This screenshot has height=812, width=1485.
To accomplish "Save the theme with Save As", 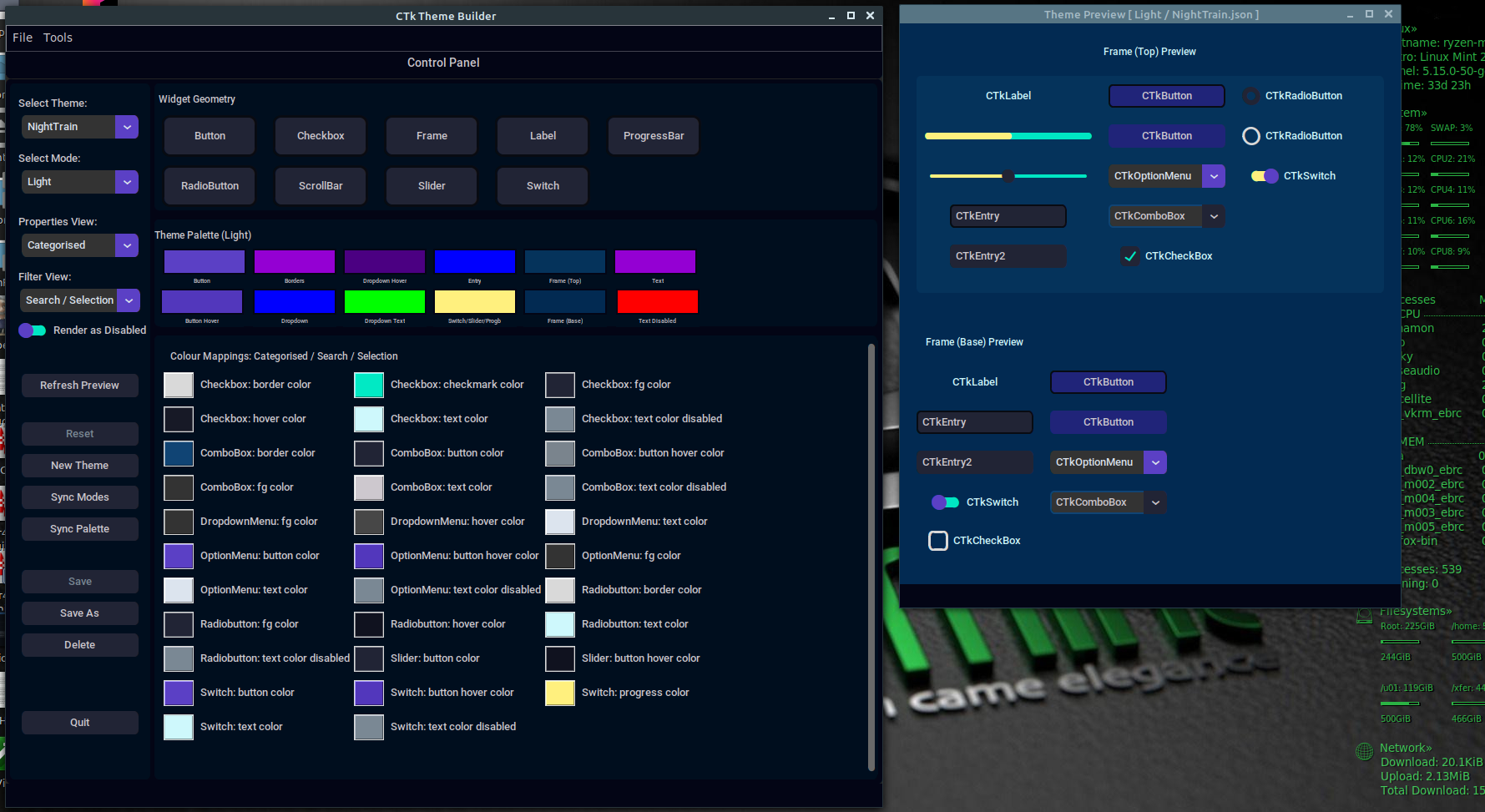I will pos(79,613).
